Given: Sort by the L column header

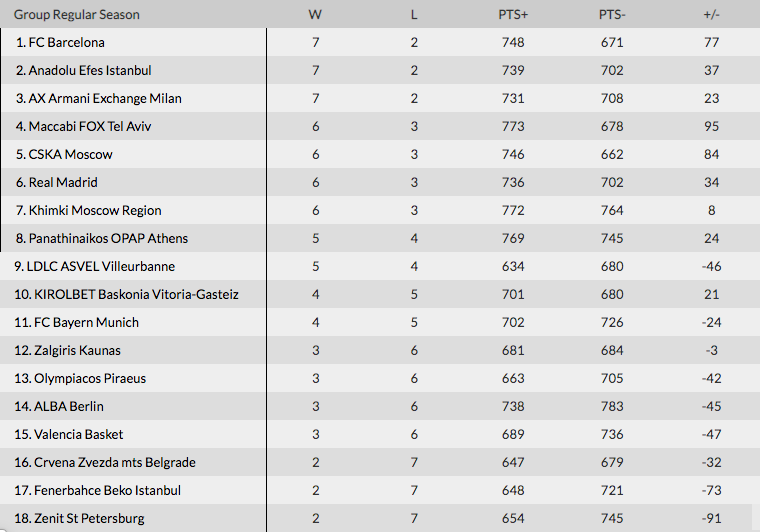Looking at the screenshot, I should tap(414, 15).
